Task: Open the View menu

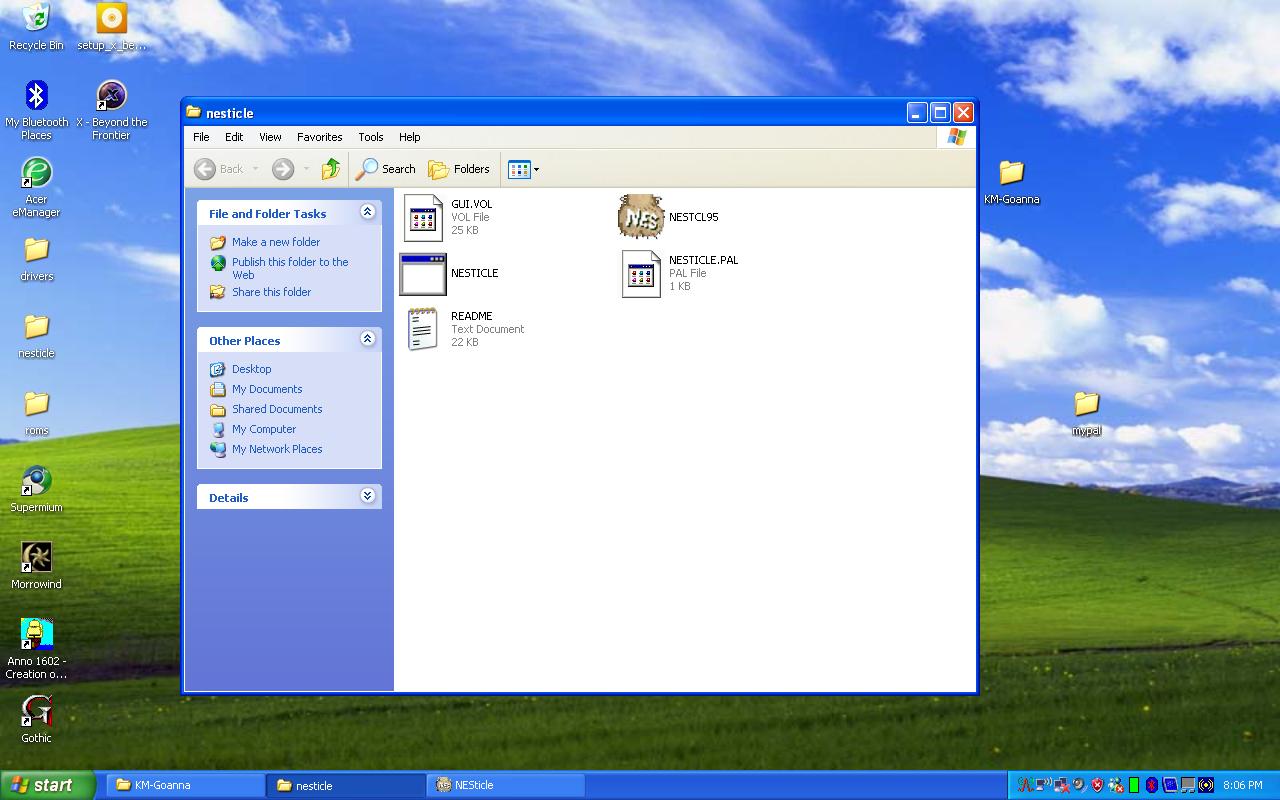Action: [x=270, y=137]
